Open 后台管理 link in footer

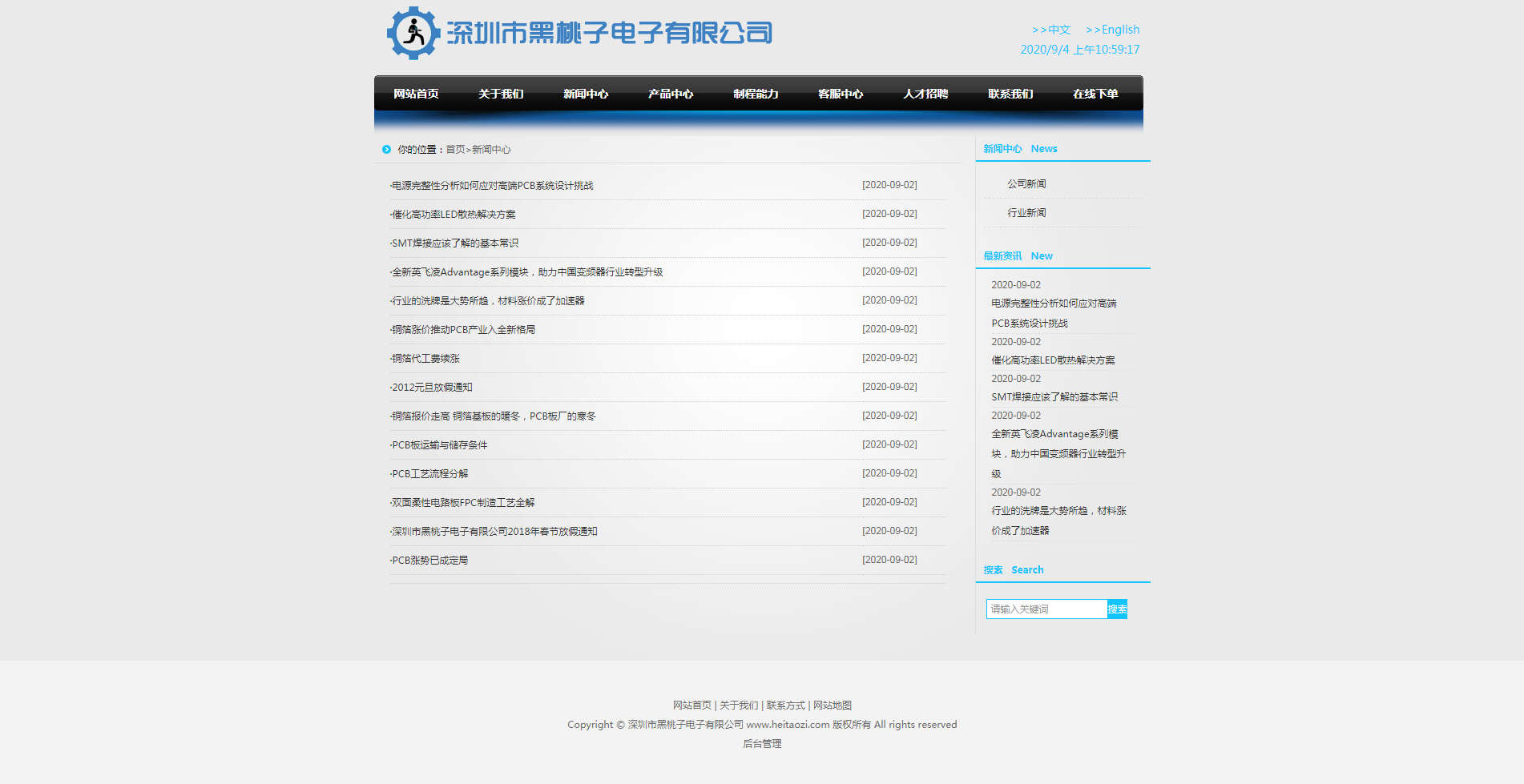pyautogui.click(x=762, y=744)
